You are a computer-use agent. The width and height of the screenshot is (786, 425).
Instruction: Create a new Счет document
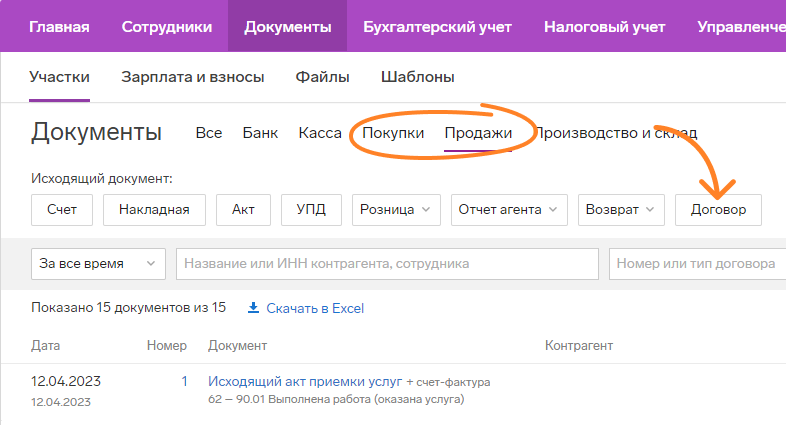(x=62, y=209)
